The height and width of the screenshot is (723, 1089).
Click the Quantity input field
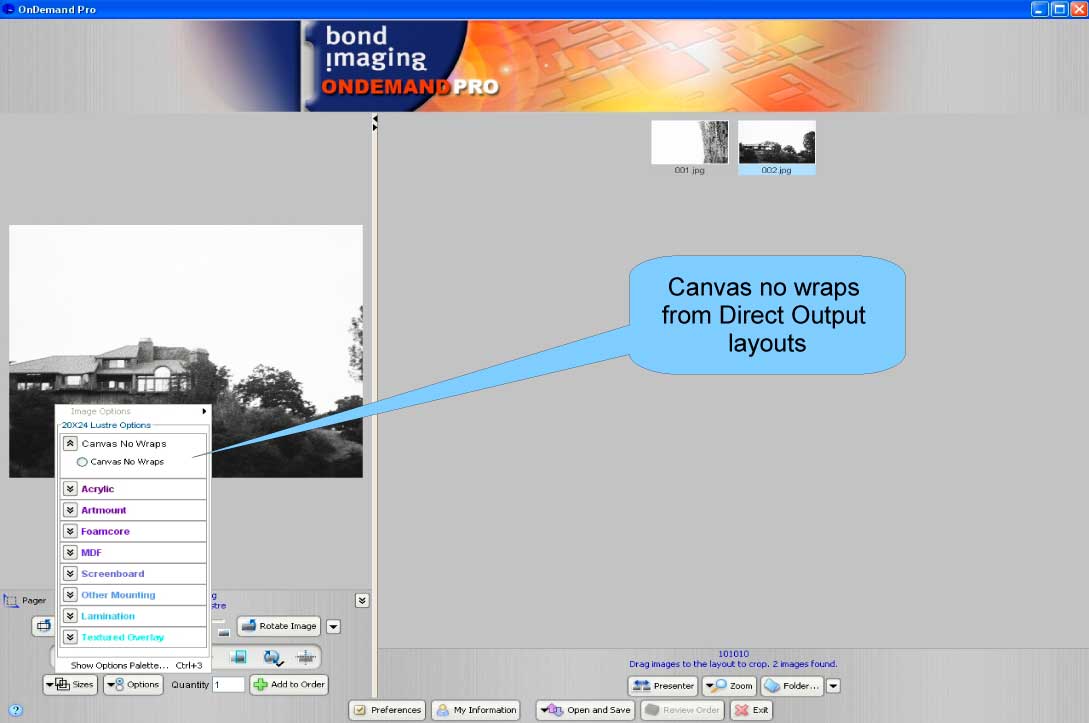(228, 685)
